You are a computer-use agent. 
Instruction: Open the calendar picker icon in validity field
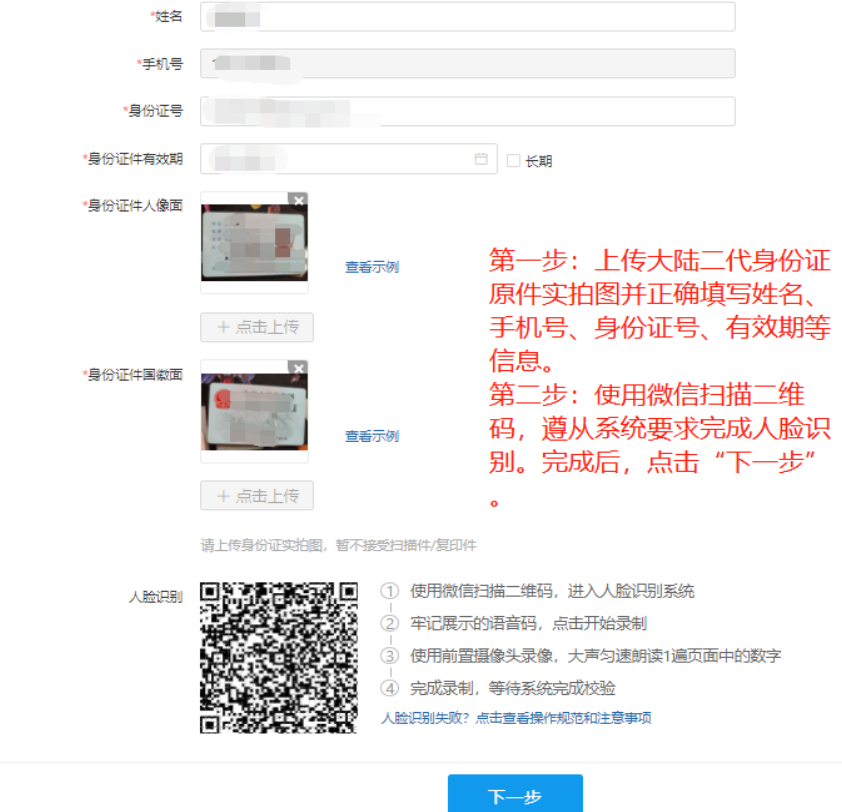[480, 159]
